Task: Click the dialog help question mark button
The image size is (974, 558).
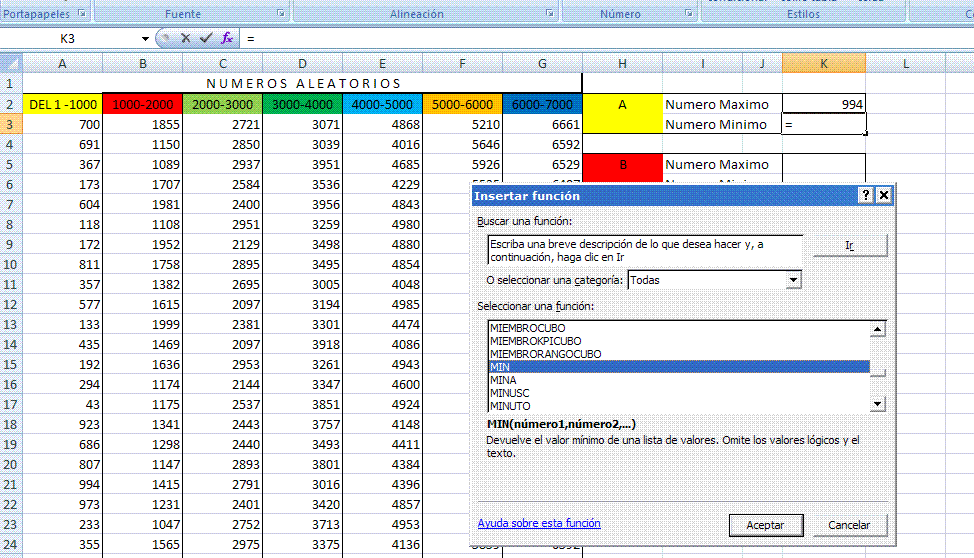Action: tap(865, 196)
